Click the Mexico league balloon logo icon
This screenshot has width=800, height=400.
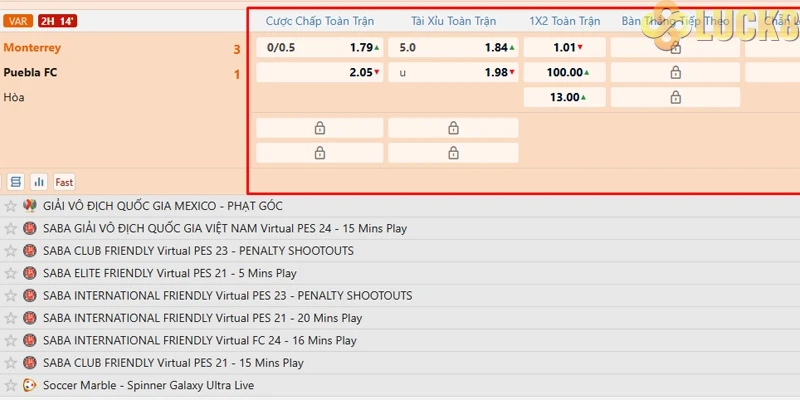click(30, 206)
